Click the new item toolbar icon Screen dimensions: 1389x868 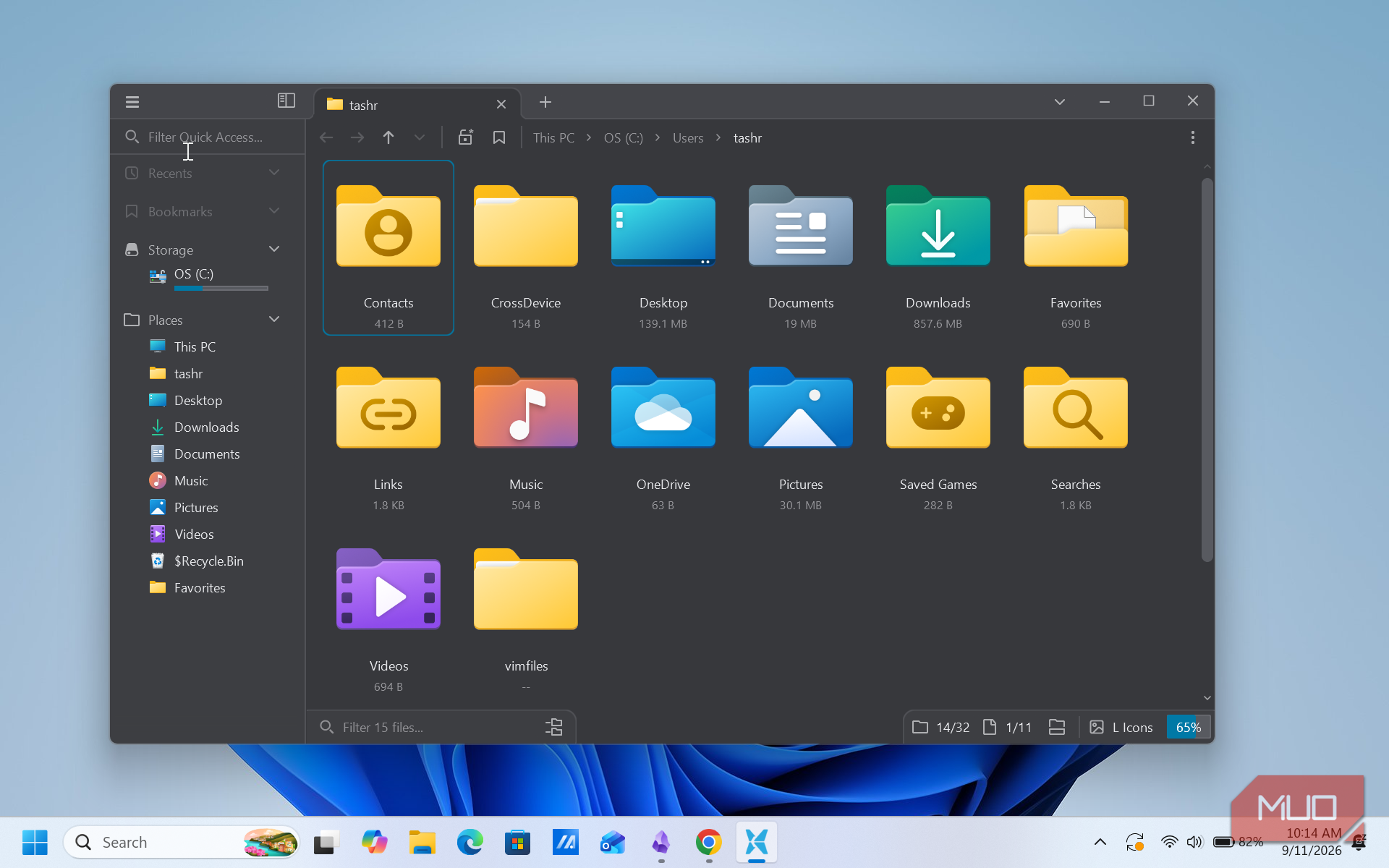tap(466, 137)
